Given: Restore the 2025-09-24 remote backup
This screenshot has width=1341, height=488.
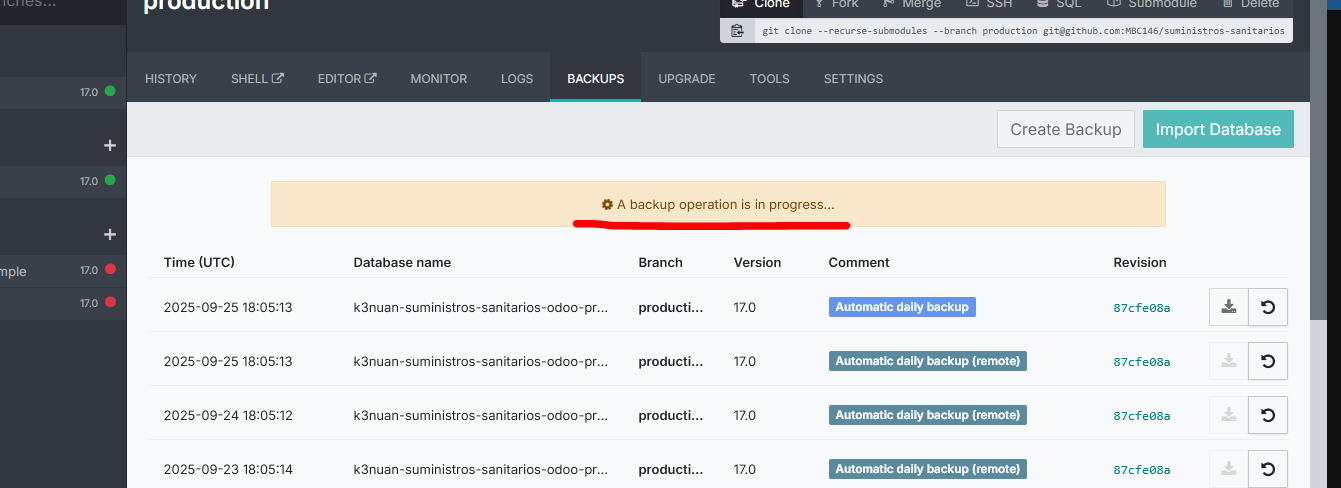Looking at the screenshot, I should (x=1268, y=415).
